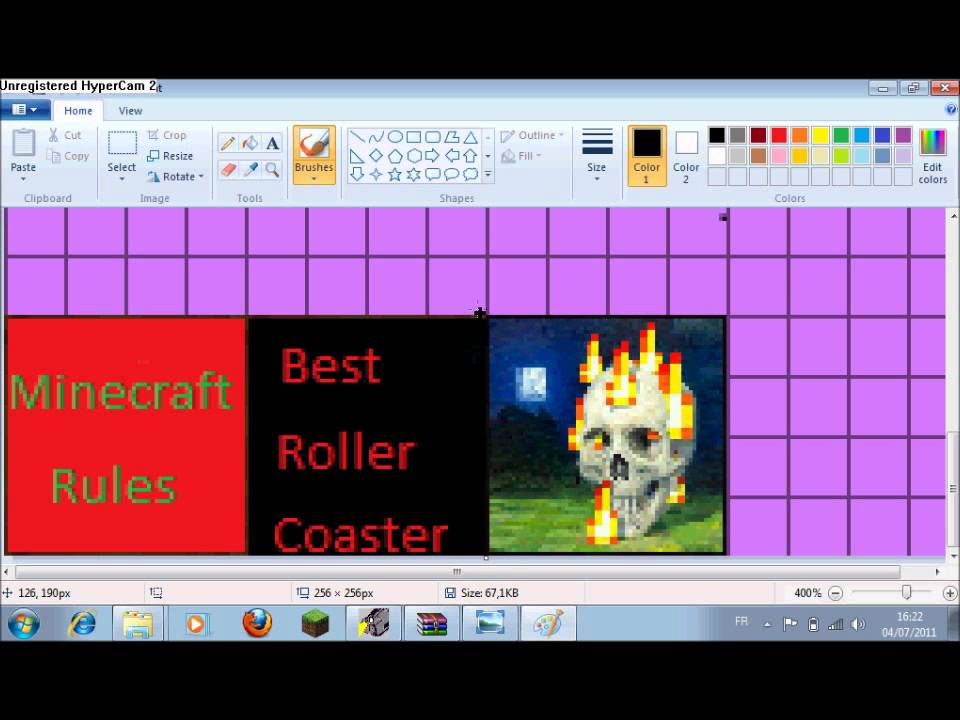The image size is (960, 720).
Task: Click the Copy button
Action: click(x=69, y=156)
